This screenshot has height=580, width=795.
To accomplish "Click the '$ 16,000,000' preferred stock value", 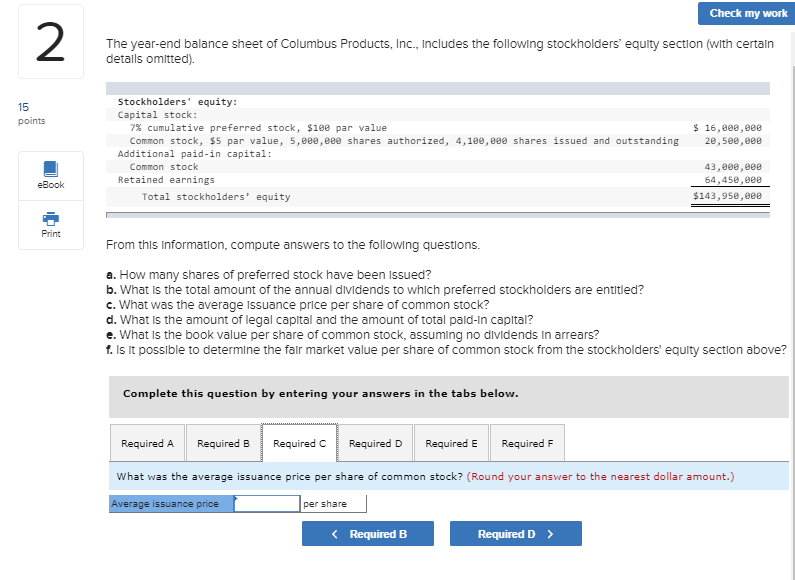I will click(x=728, y=128).
